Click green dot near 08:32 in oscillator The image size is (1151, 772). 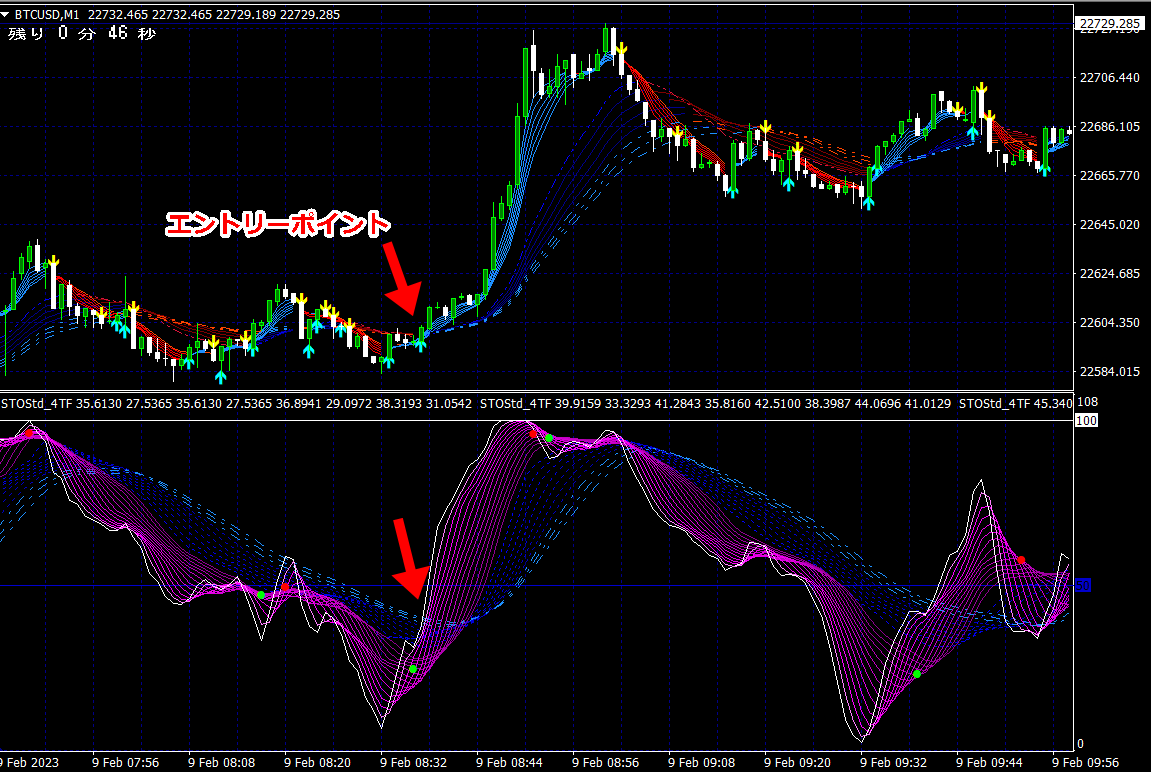412,669
